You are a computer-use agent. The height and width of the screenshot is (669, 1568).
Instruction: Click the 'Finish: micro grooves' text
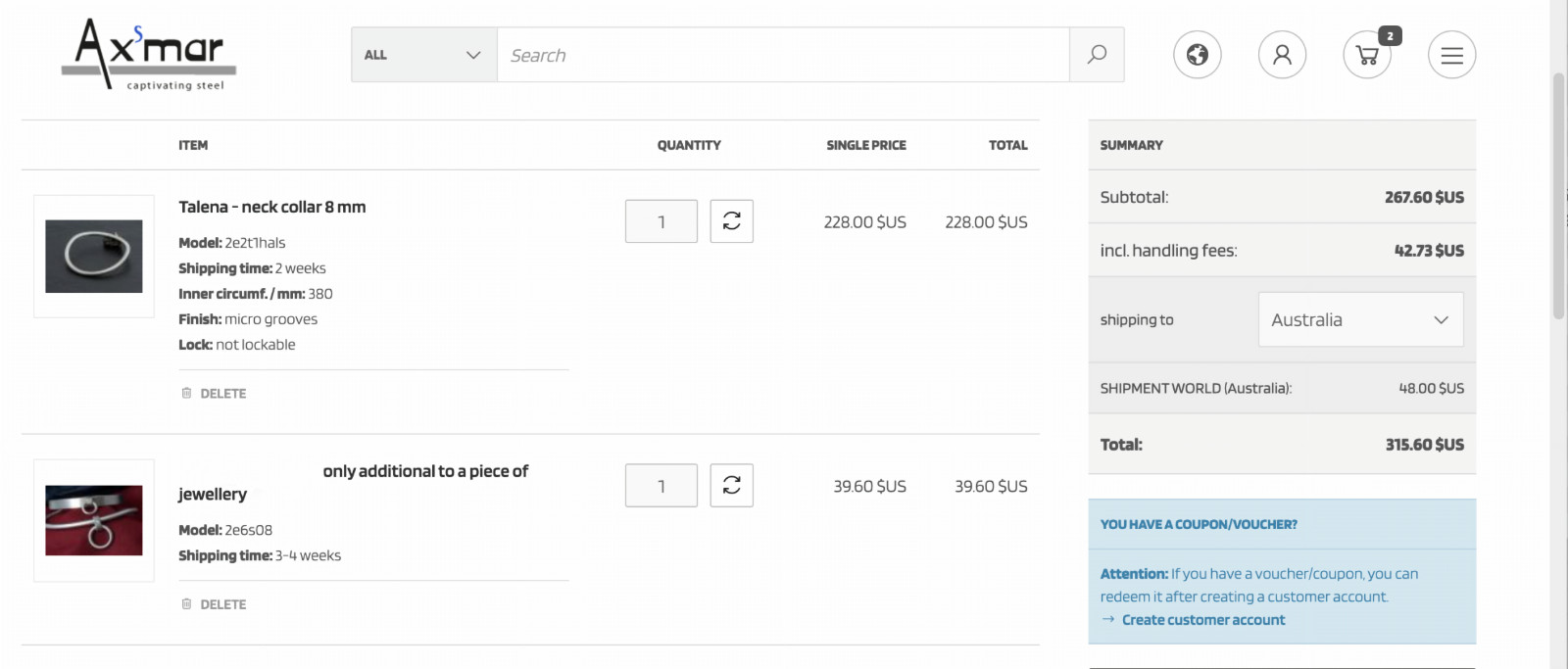(x=248, y=319)
